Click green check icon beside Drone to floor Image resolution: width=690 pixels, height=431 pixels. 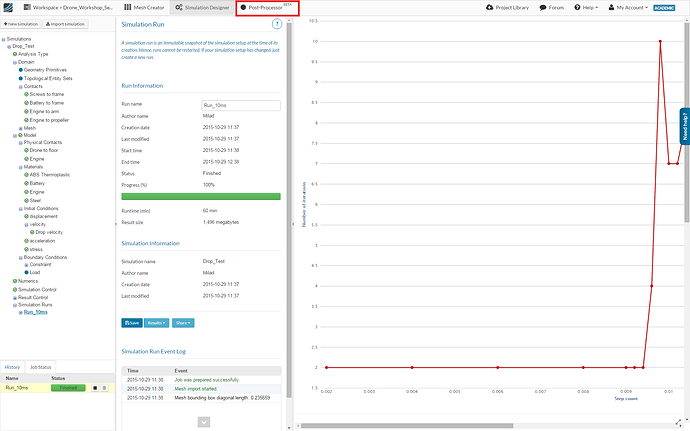coord(26,151)
